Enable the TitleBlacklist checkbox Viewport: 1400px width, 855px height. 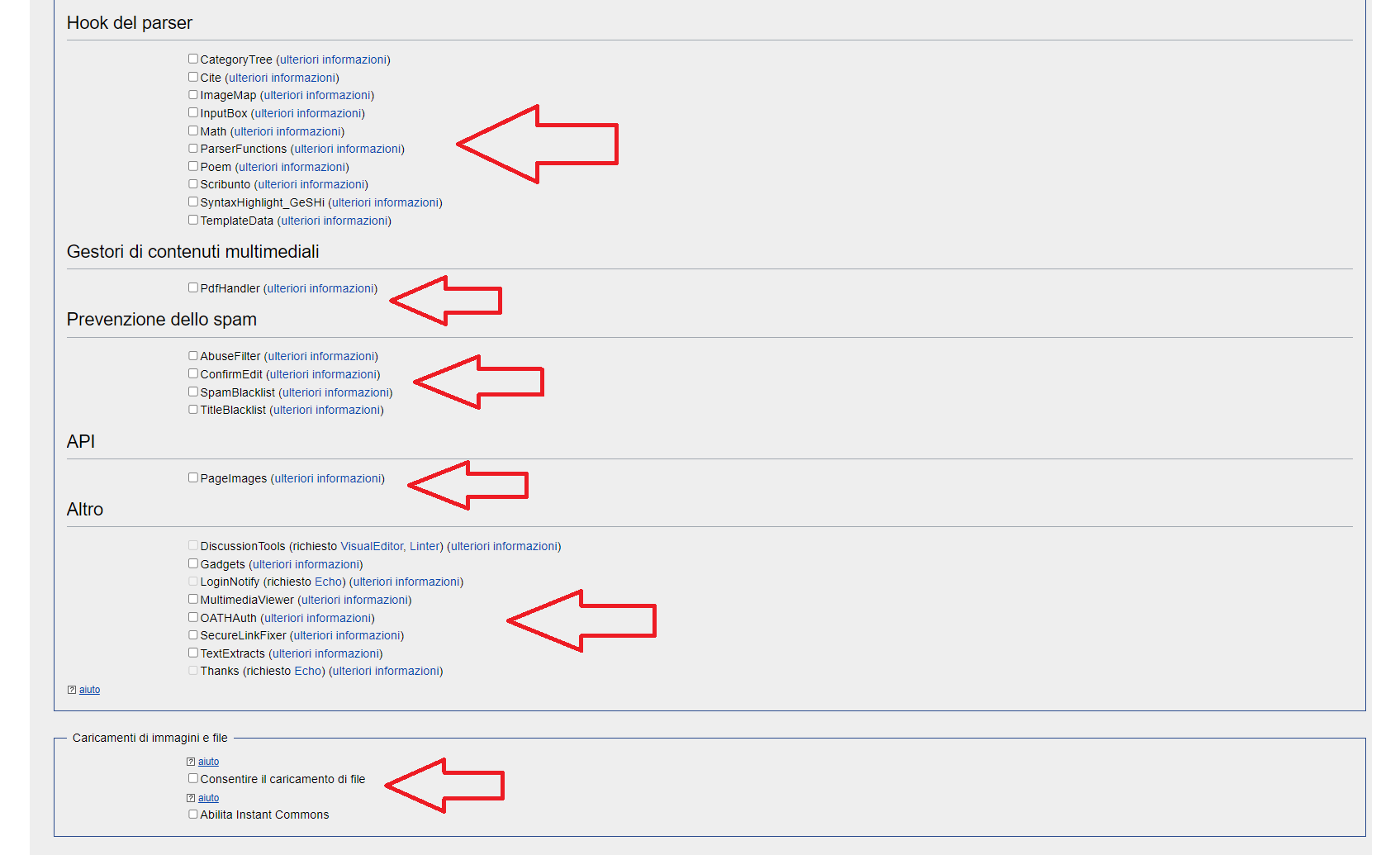(192, 410)
